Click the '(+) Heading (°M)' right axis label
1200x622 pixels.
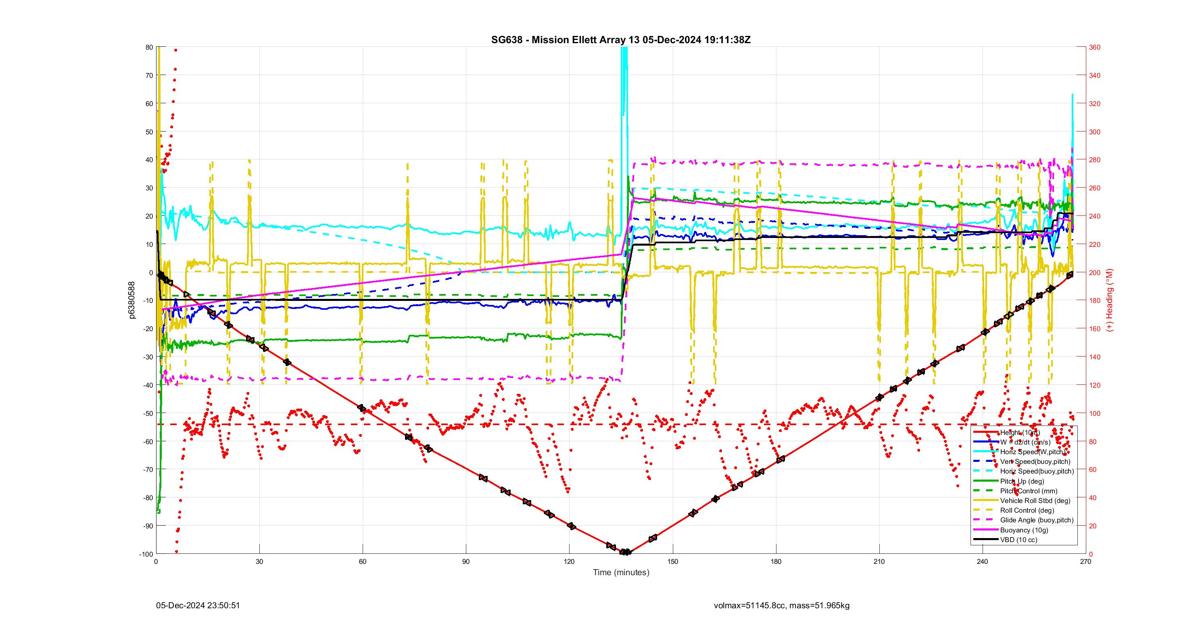1108,300
